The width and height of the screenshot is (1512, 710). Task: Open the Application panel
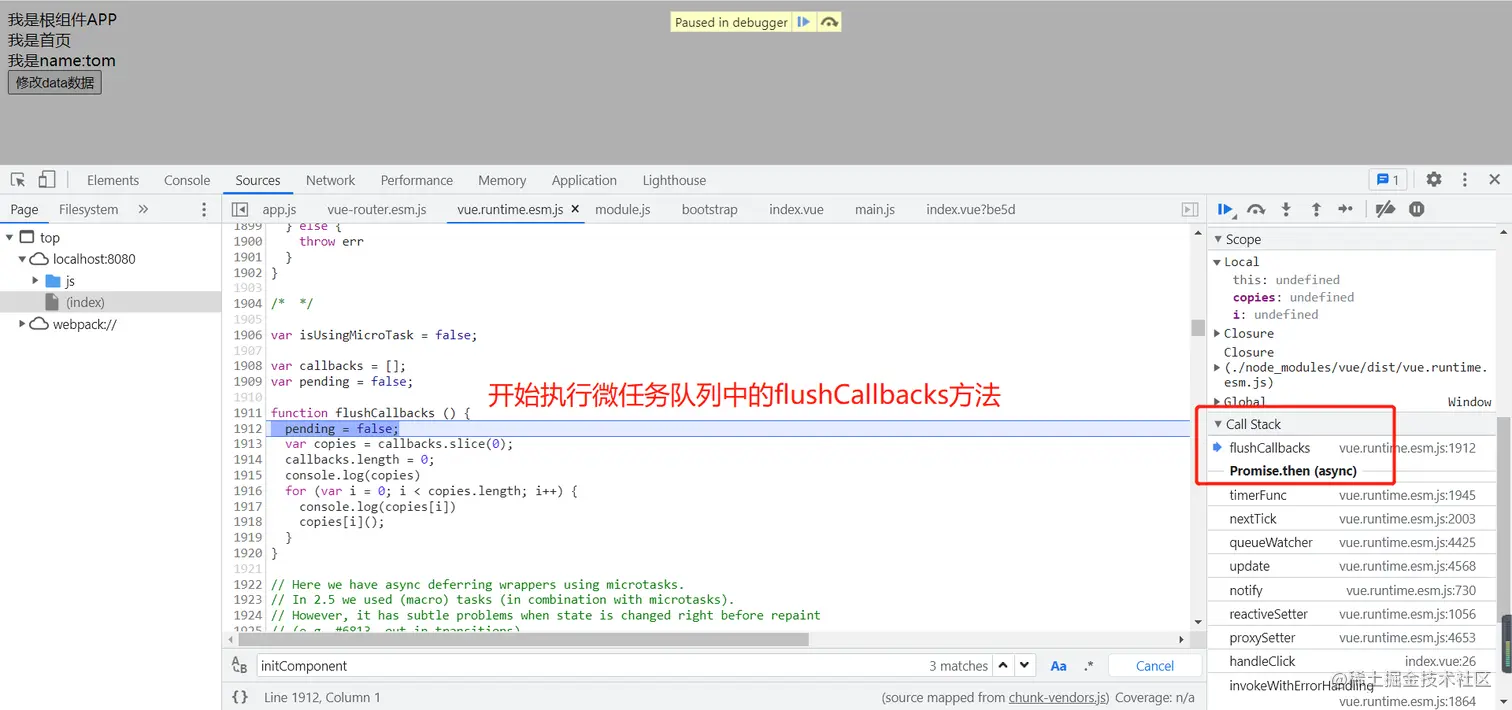coord(584,180)
